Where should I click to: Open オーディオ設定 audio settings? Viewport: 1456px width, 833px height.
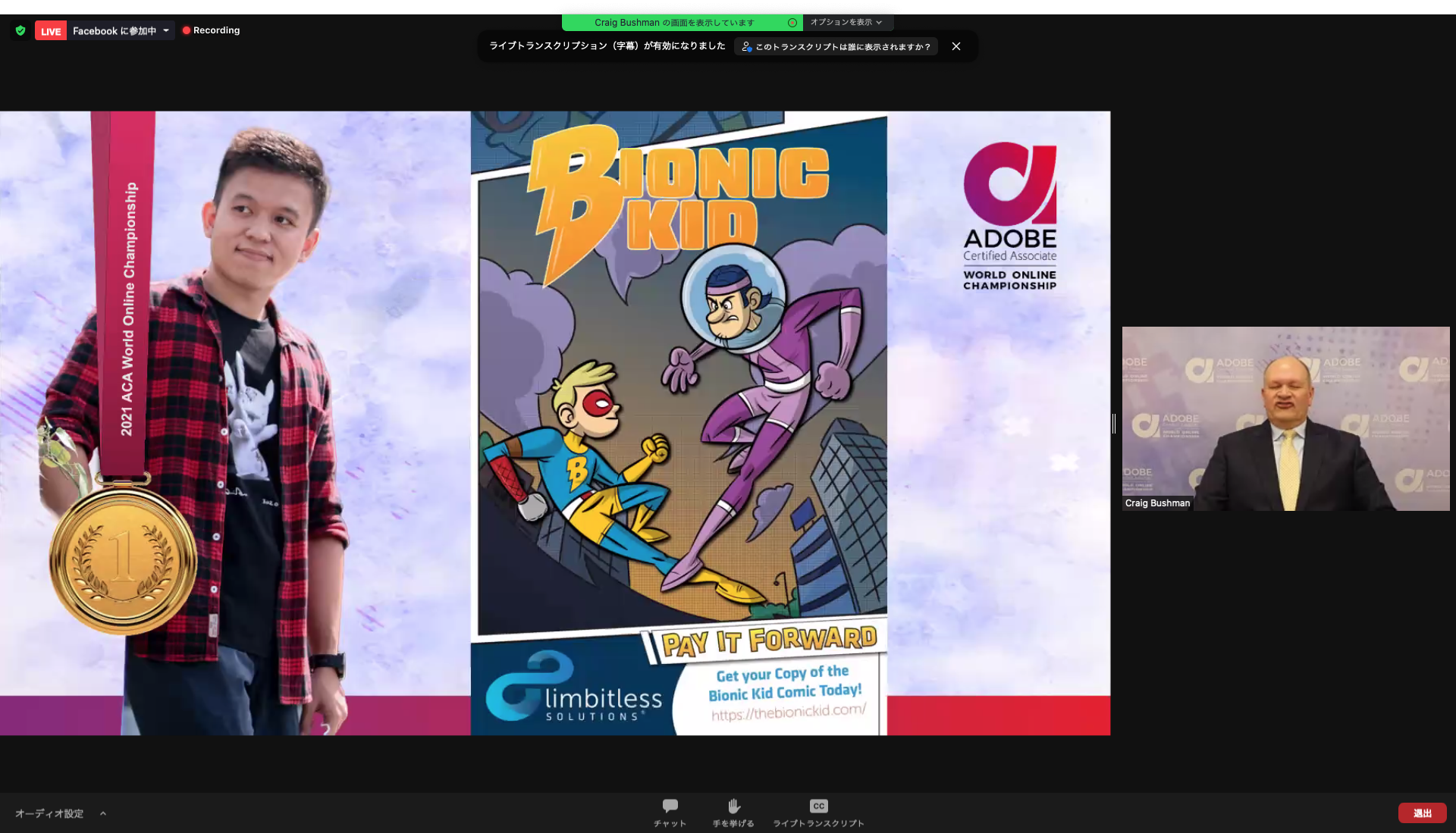[x=49, y=813]
